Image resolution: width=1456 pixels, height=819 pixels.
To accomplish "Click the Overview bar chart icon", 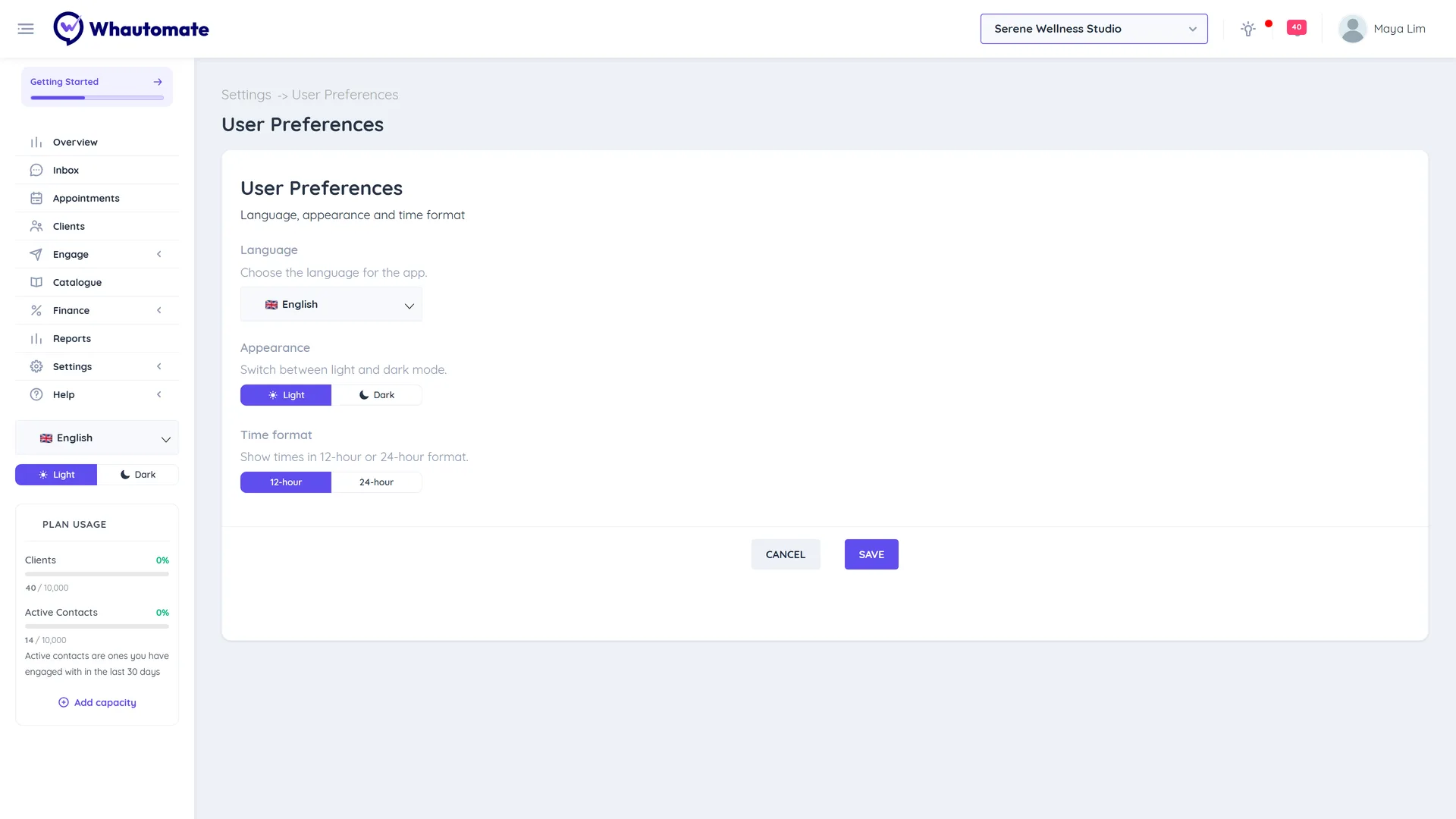I will (36, 143).
